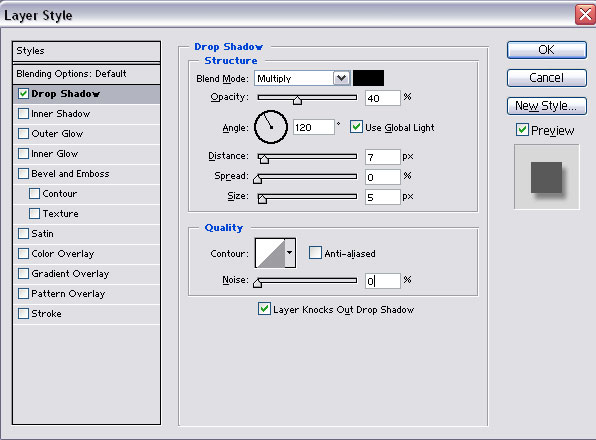Enable the Anti-aliased checkbox

315,253
